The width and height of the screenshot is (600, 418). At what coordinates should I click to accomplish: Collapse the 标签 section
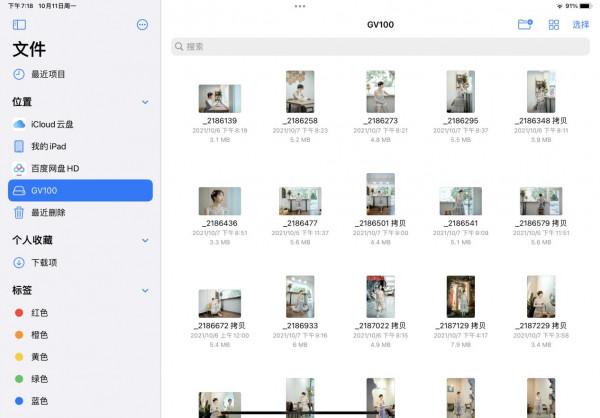point(145,291)
